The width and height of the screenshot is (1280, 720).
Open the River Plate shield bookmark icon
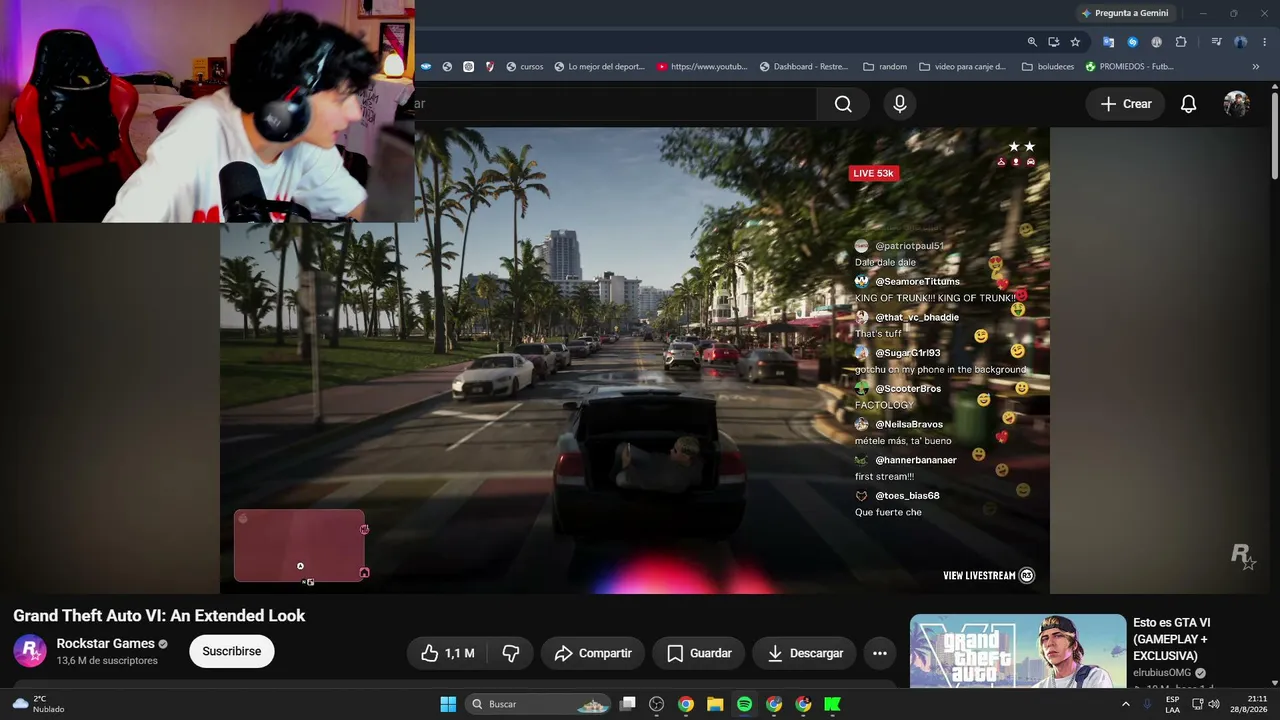pyautogui.click(x=490, y=67)
